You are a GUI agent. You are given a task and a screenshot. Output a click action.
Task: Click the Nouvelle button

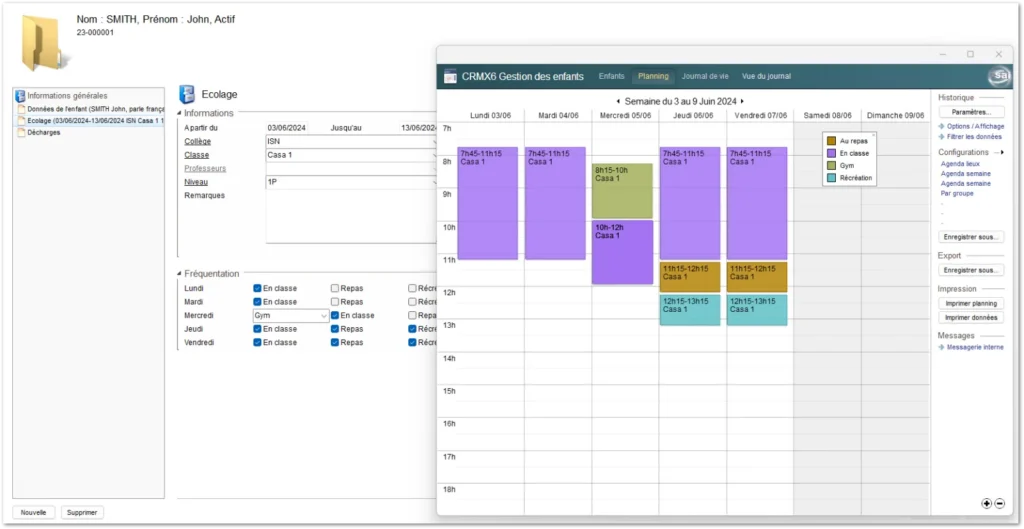33,513
